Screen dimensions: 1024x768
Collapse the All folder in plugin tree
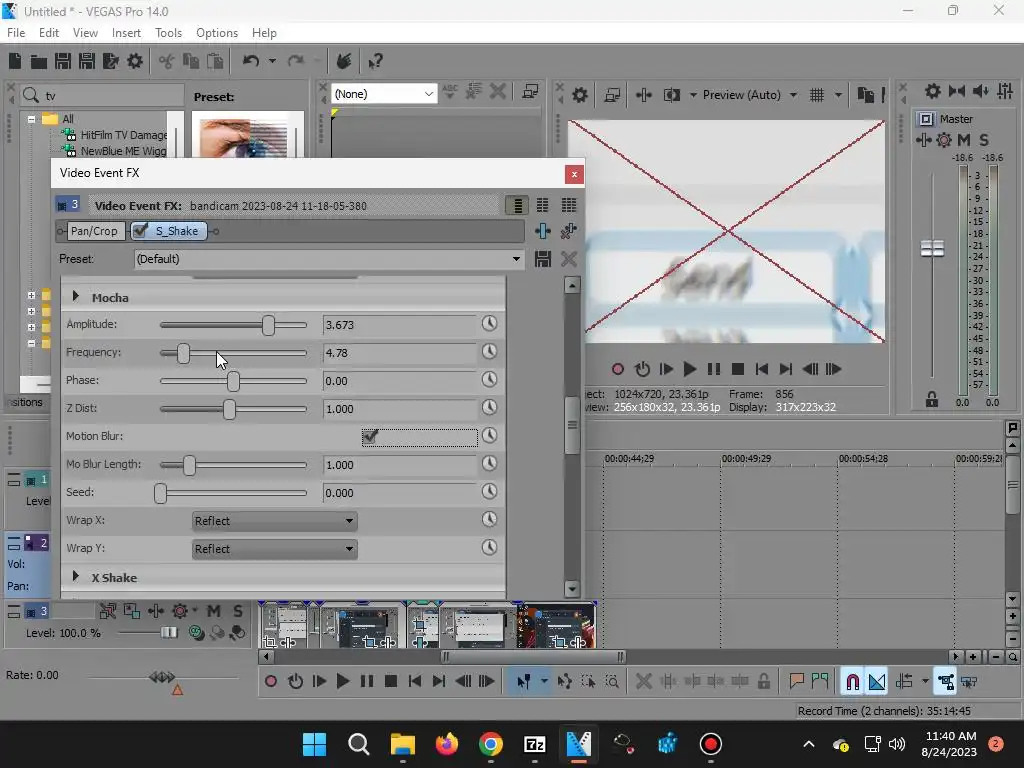31,119
